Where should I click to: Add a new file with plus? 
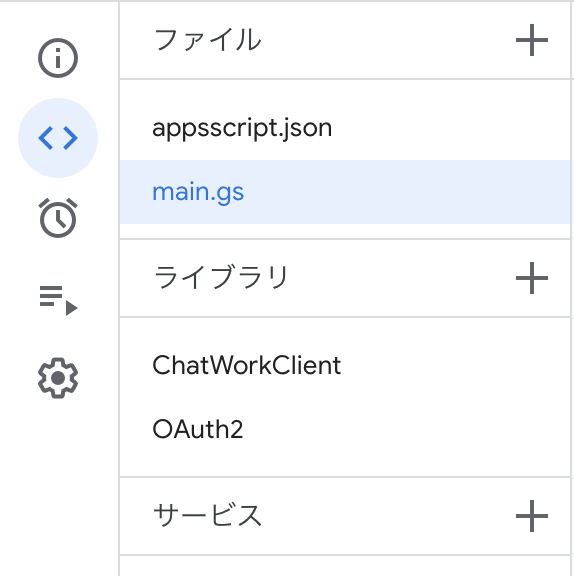pos(532,40)
